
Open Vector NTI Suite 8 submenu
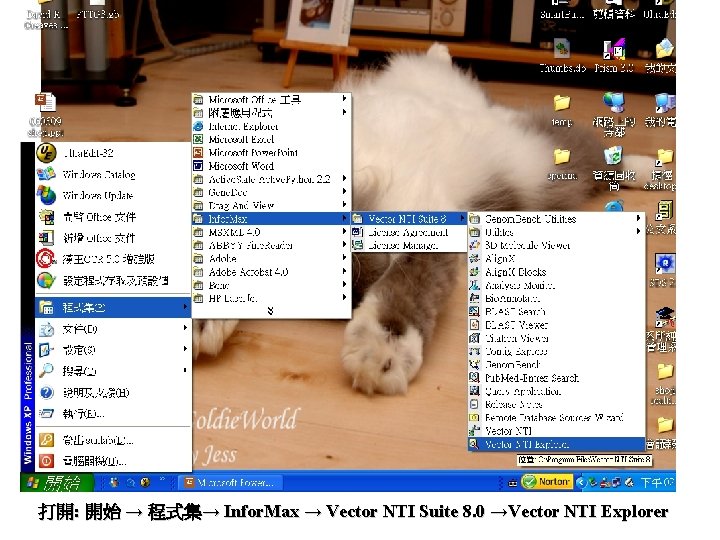409,219
